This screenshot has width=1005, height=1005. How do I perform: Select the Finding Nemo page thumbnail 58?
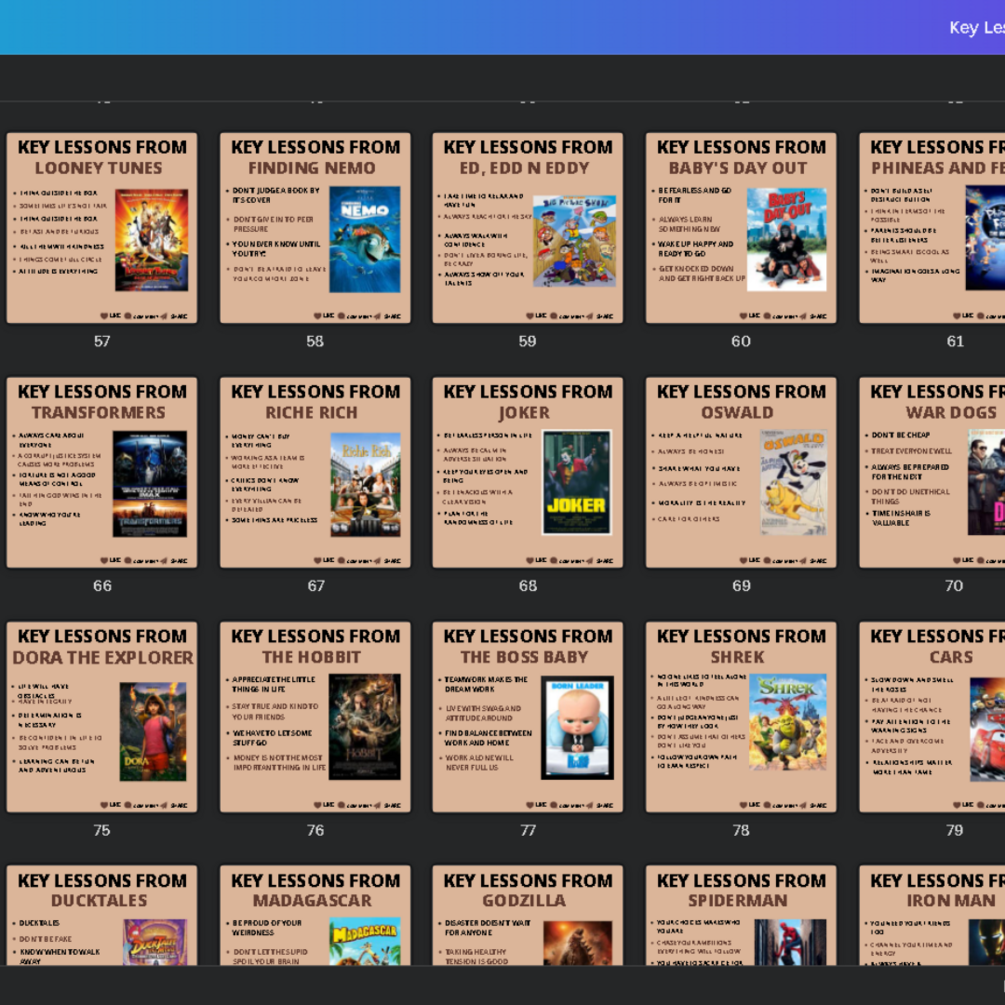315,228
